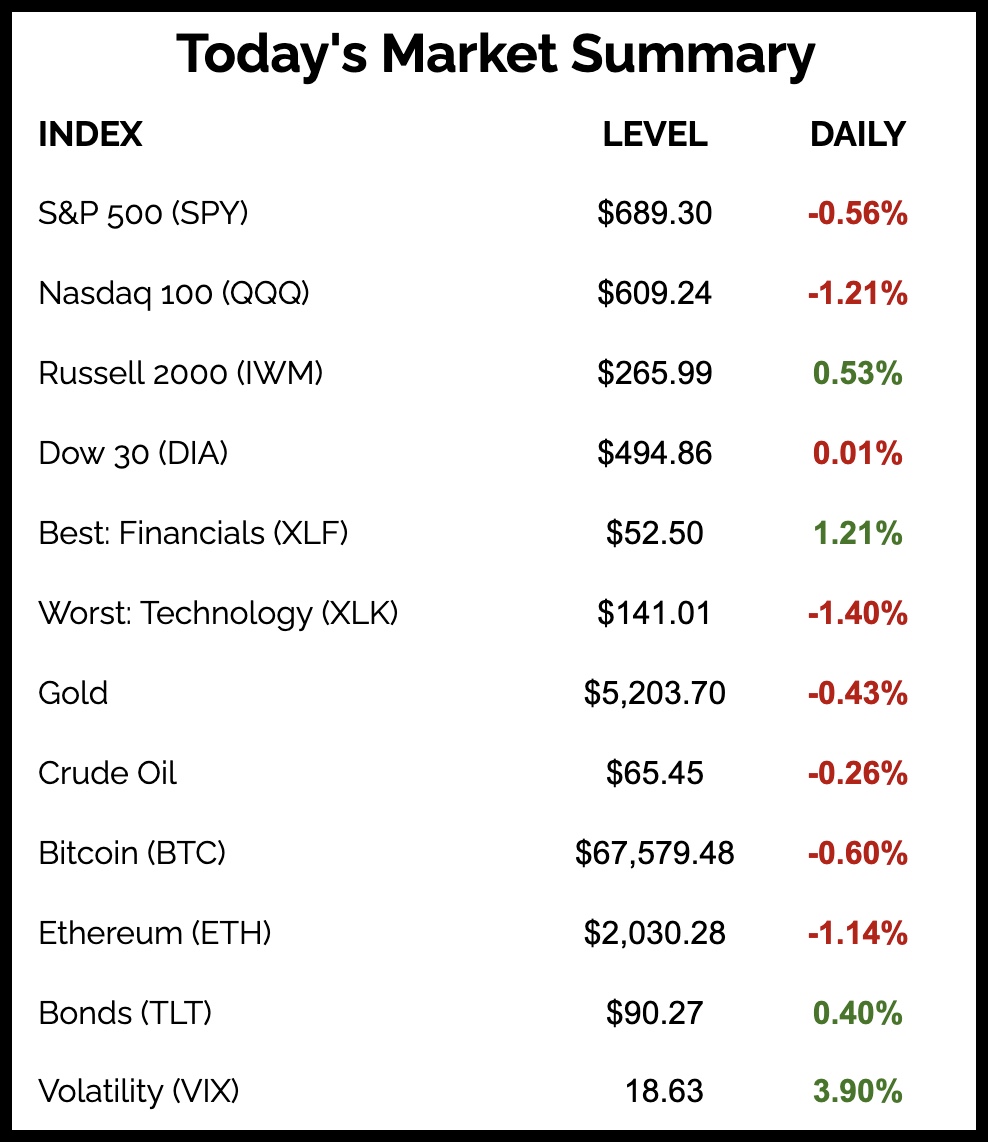Click the Bonds (TLT) label
988x1142 pixels.
click(126, 1013)
